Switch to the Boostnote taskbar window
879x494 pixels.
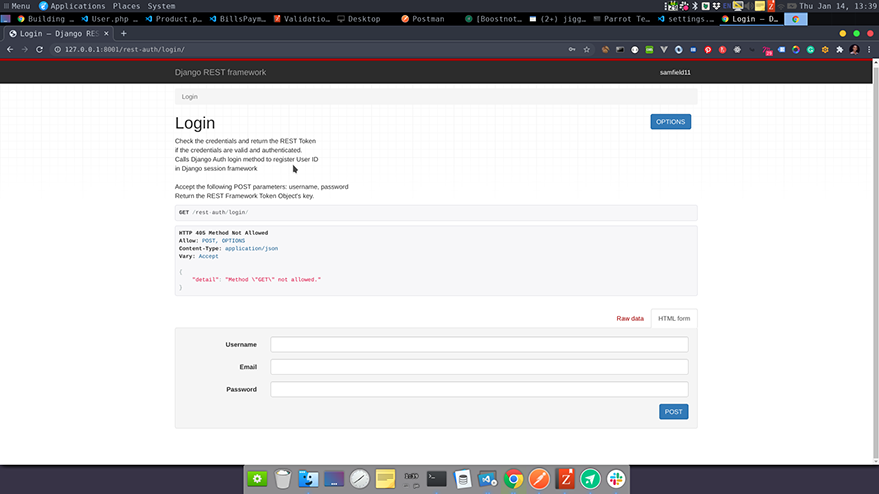point(493,19)
